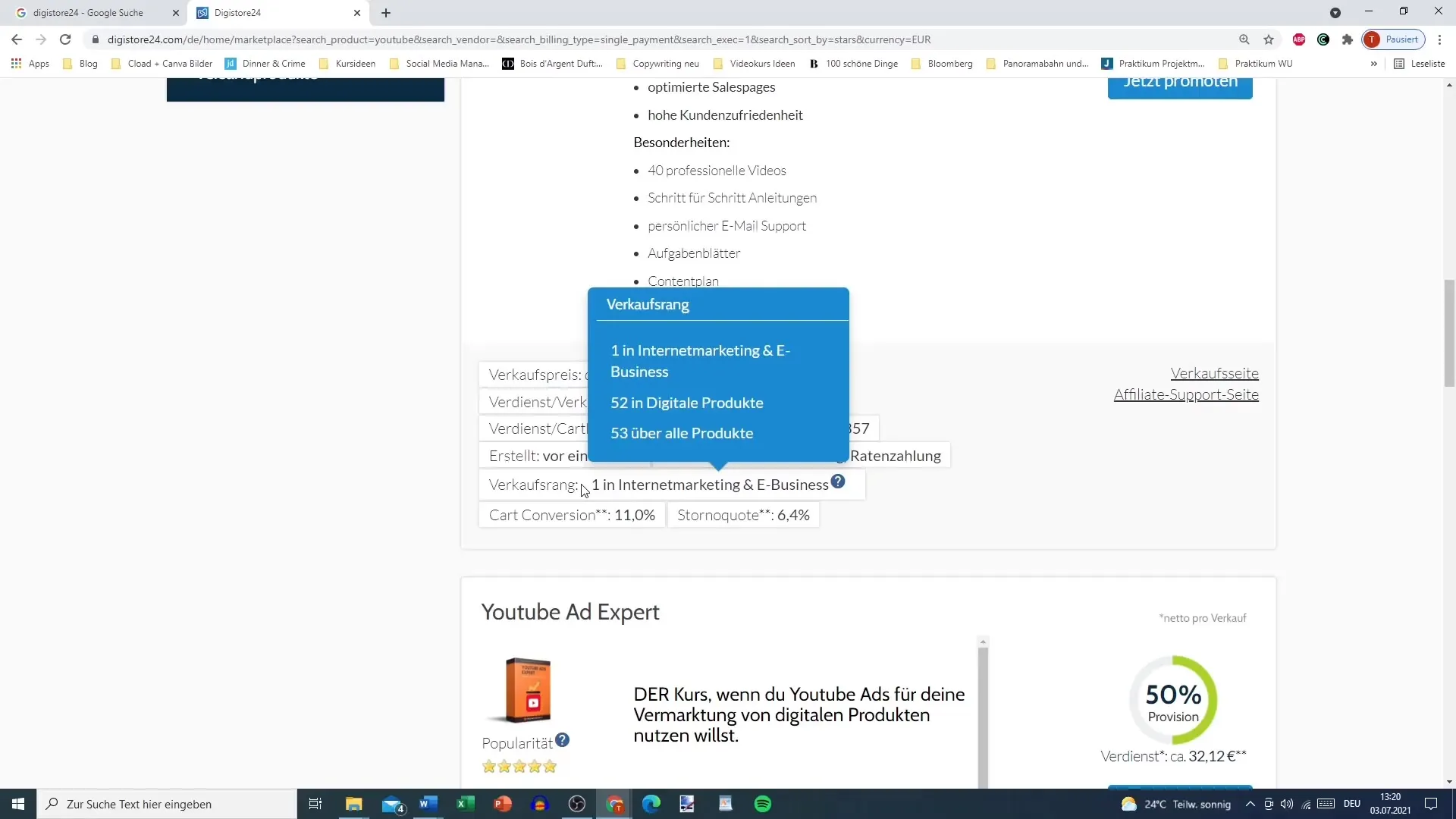Open OBS Studio from the taskbar
The width and height of the screenshot is (1456, 819).
[x=577, y=804]
